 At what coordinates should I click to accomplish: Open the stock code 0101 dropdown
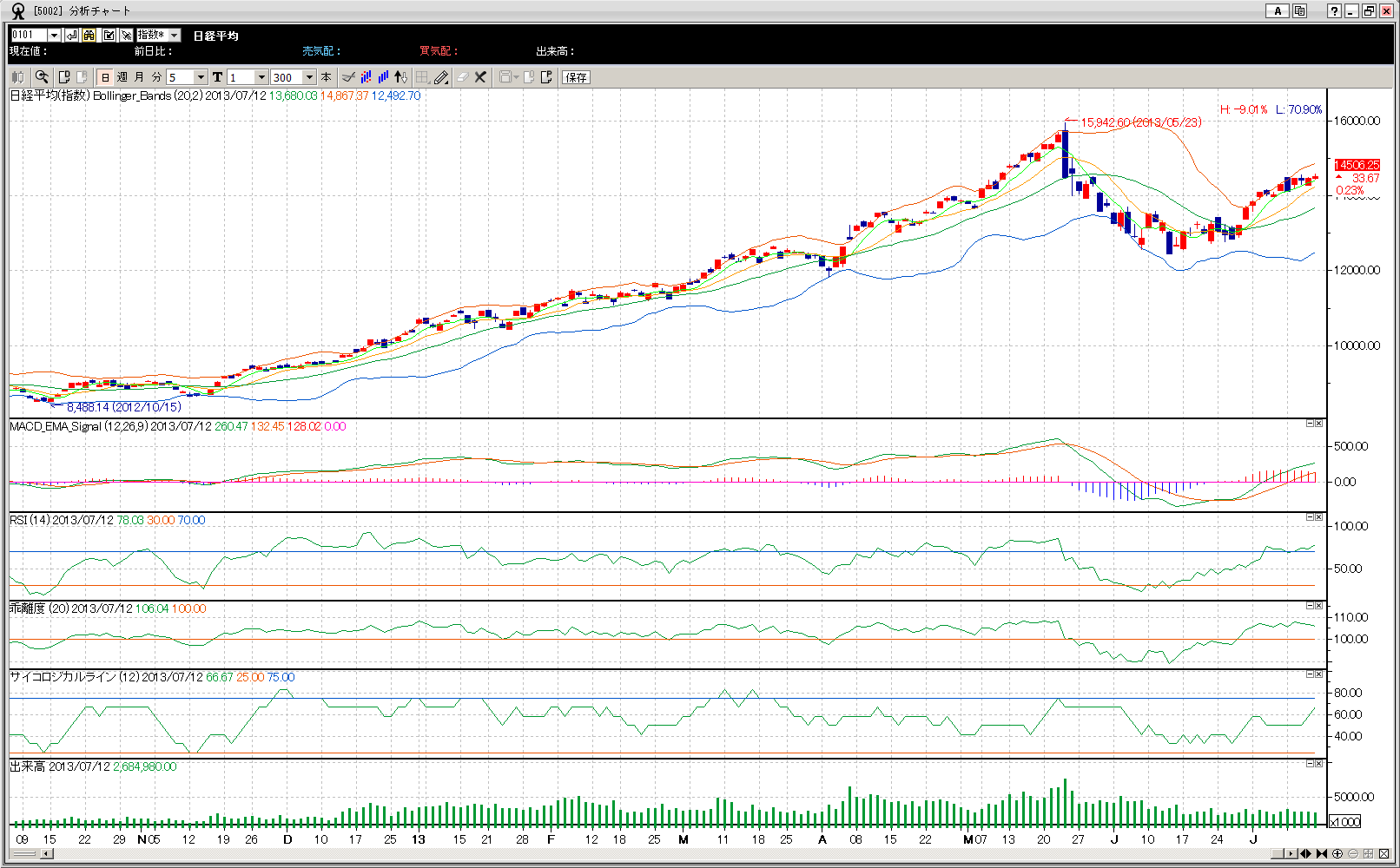[x=54, y=36]
